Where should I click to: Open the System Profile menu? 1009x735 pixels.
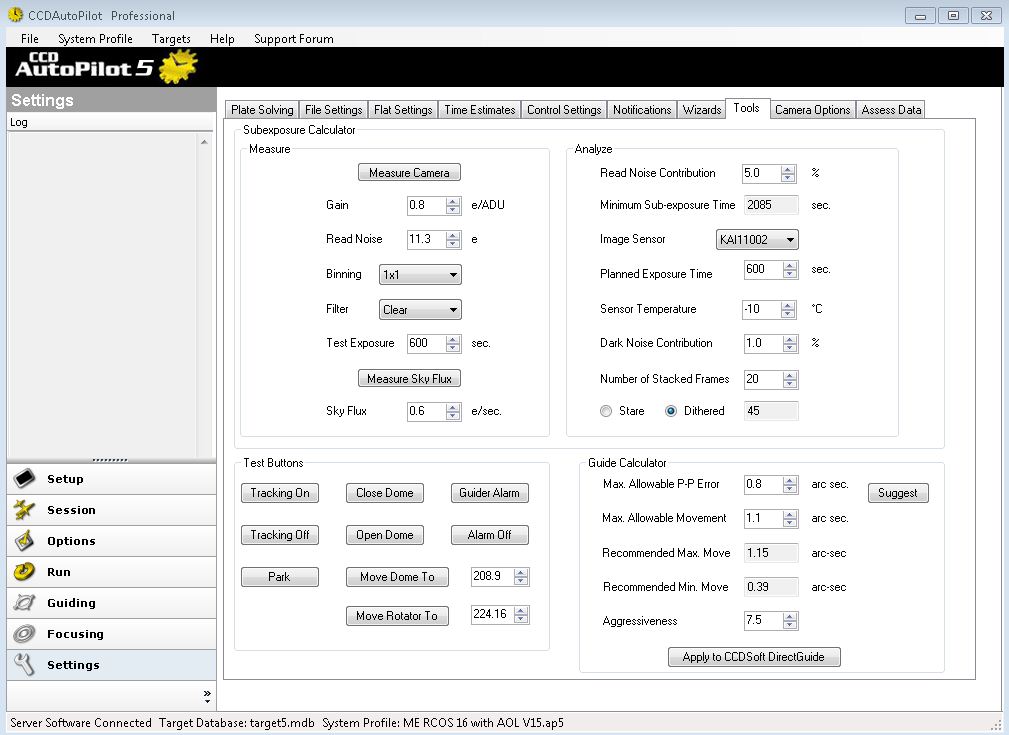coord(95,39)
